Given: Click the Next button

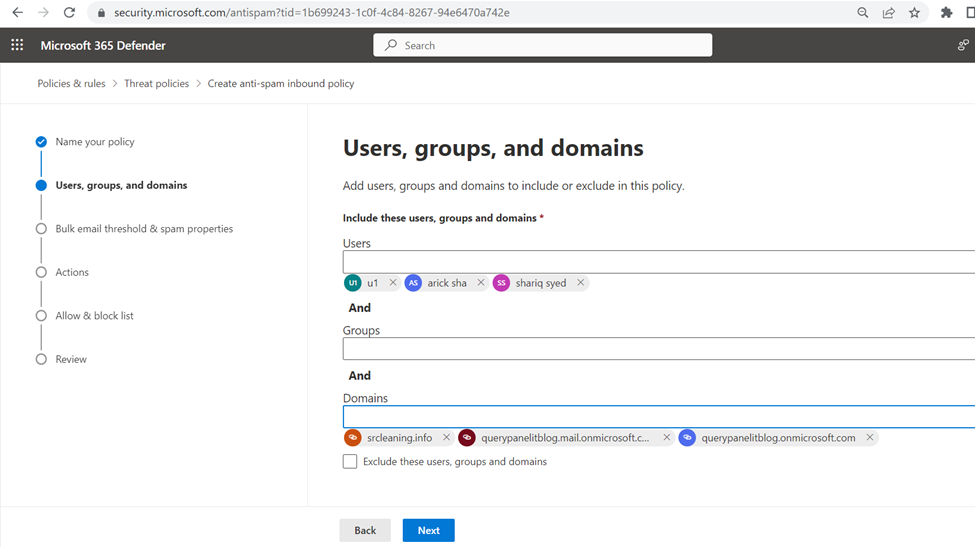Looking at the screenshot, I should [x=428, y=530].
